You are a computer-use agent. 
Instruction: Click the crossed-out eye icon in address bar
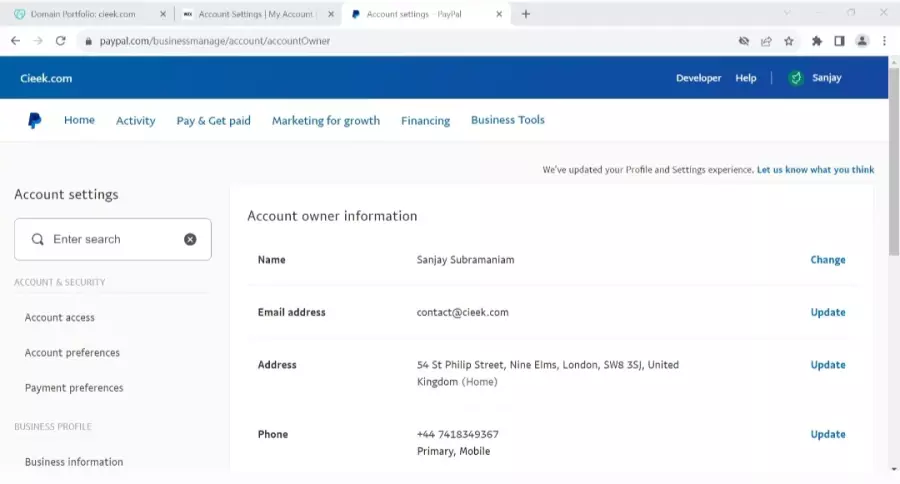[744, 41]
